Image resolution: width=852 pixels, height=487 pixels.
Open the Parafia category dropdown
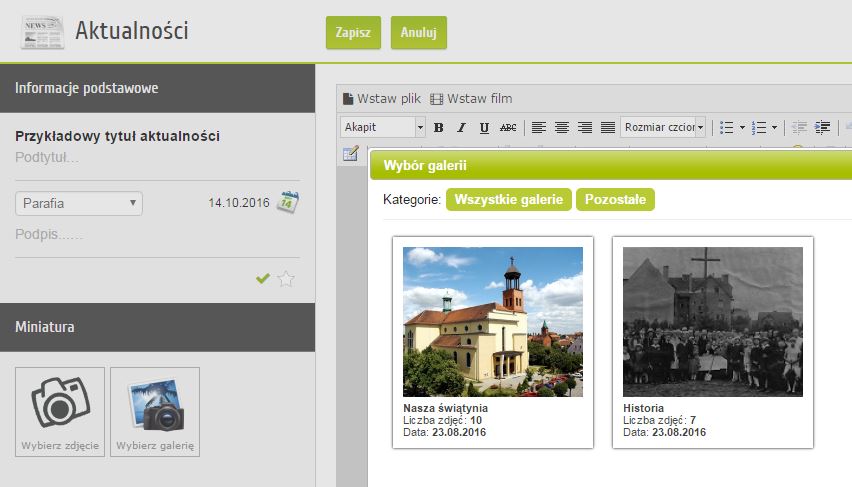(x=79, y=203)
